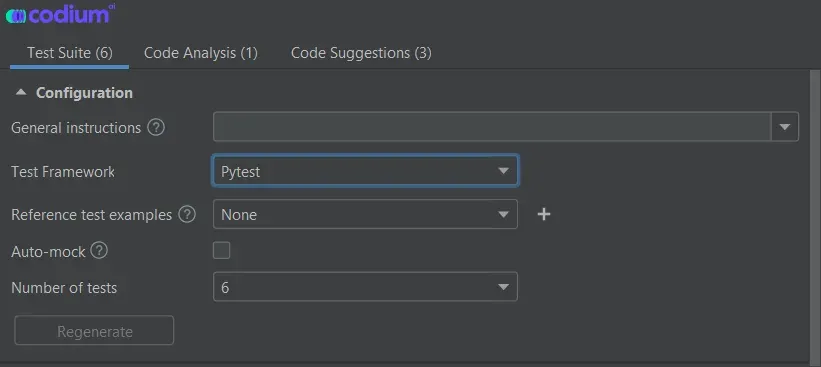Click Reference test examples help icon

[187, 214]
